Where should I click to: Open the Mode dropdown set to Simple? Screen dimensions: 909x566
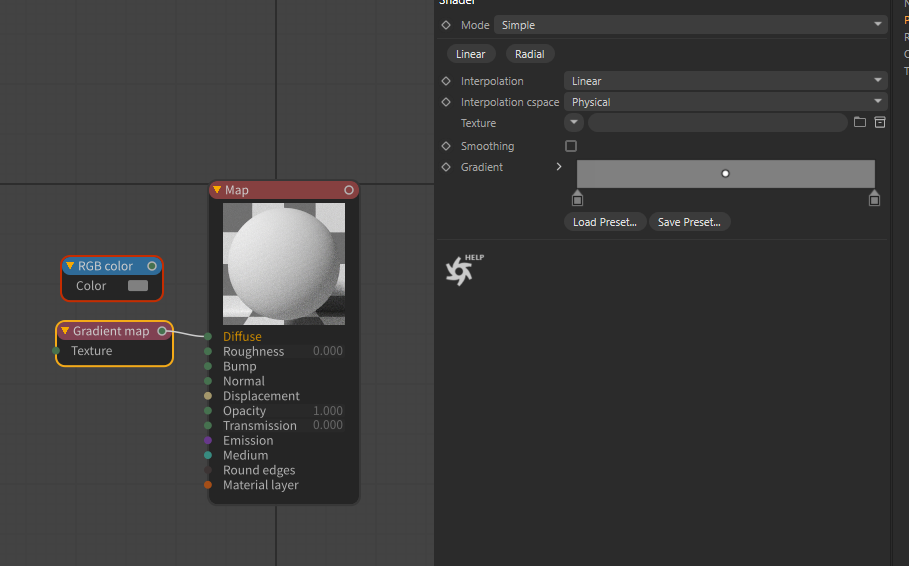pyautogui.click(x=690, y=25)
